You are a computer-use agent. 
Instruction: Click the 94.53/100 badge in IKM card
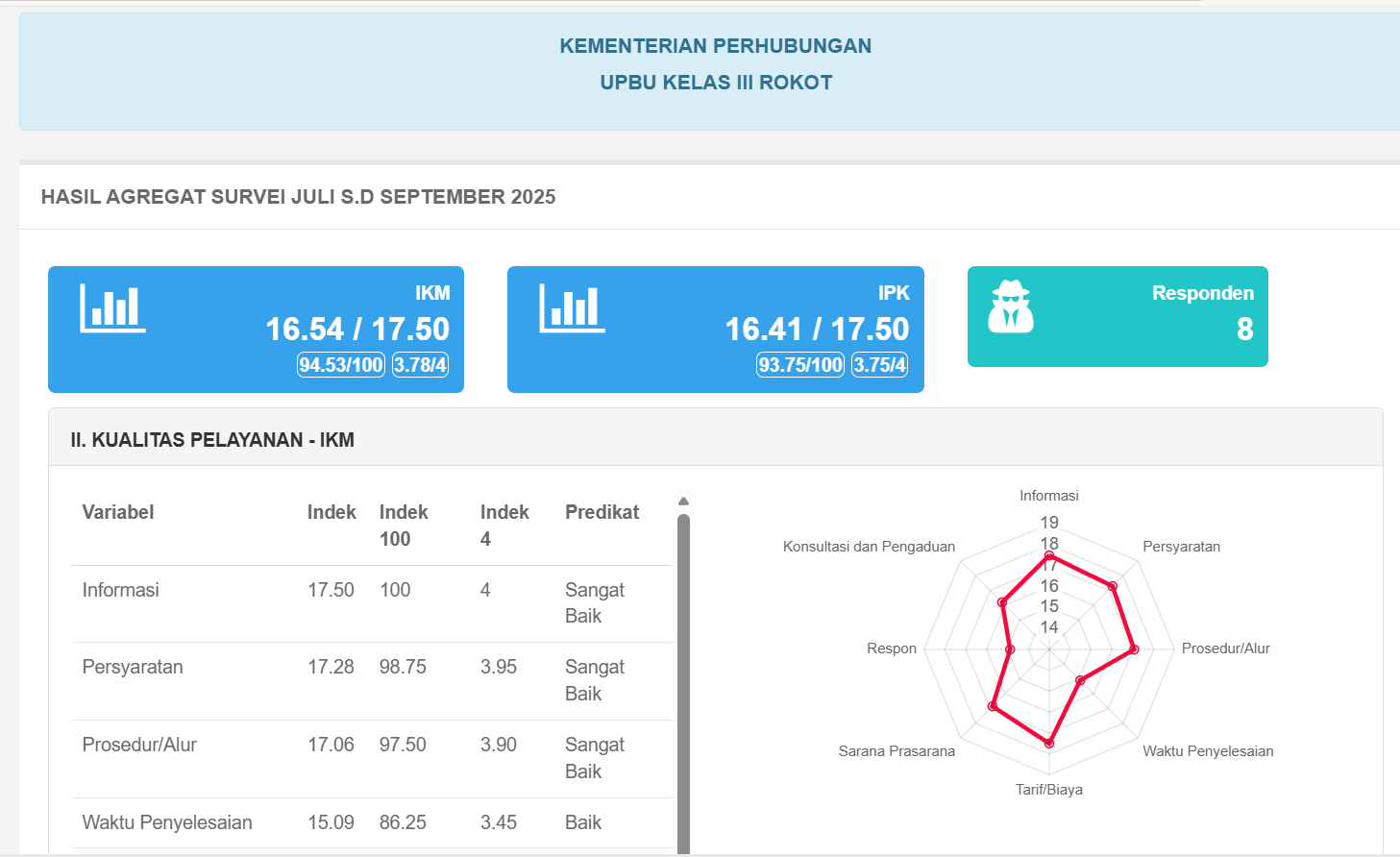tap(341, 365)
